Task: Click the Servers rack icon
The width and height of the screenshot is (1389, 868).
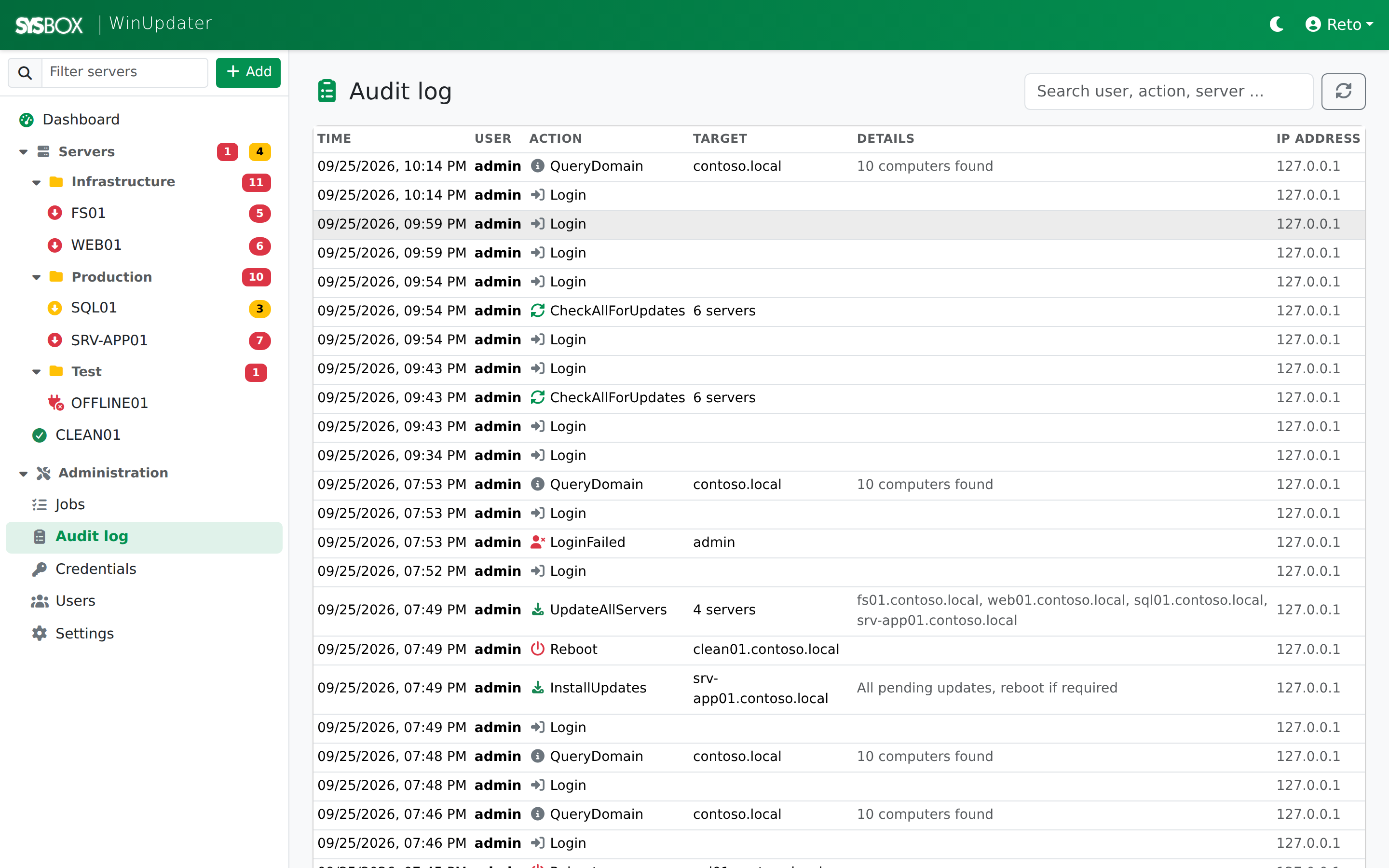Action: (x=43, y=151)
